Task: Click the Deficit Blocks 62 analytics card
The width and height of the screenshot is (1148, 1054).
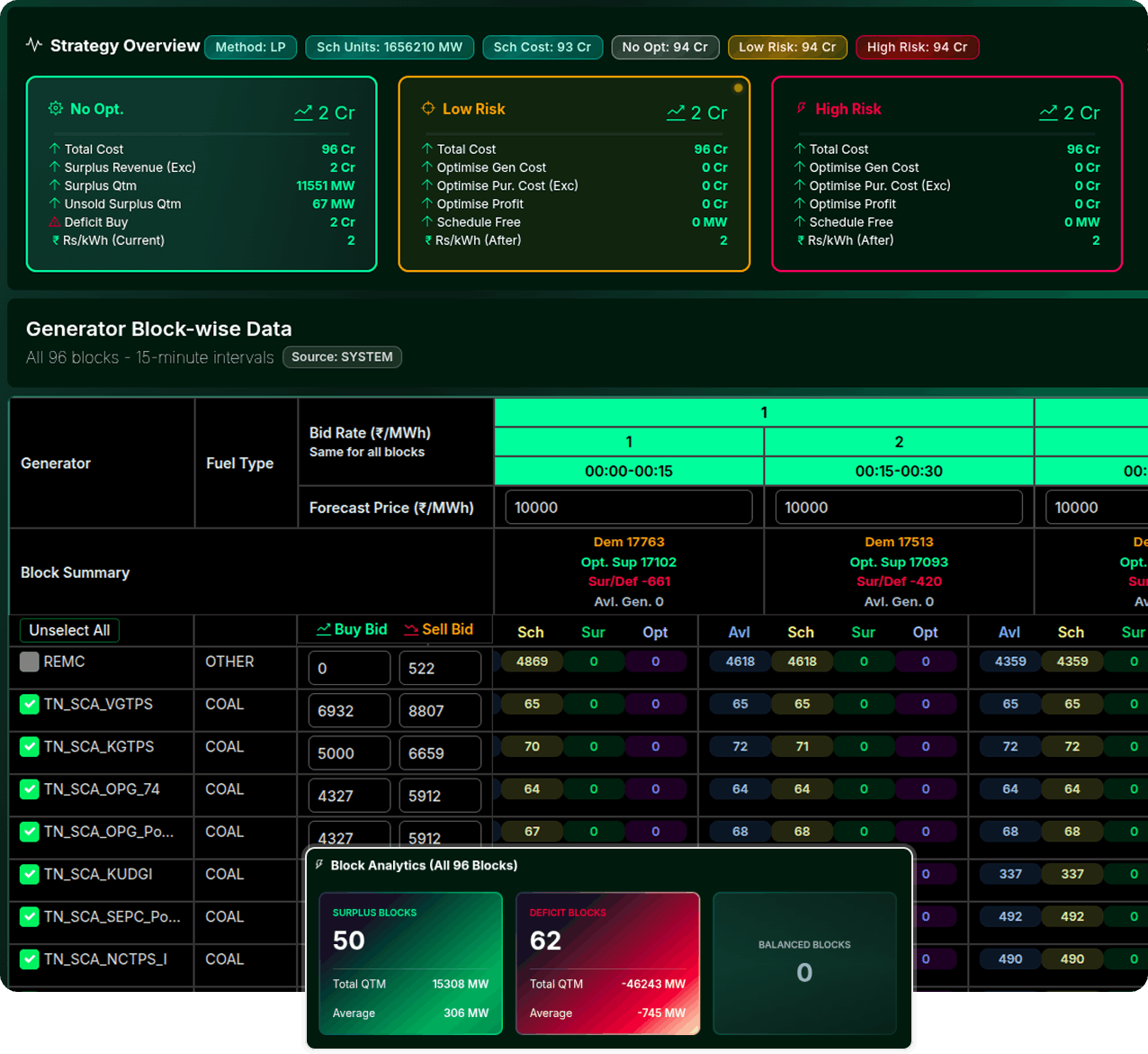Action: (x=607, y=963)
